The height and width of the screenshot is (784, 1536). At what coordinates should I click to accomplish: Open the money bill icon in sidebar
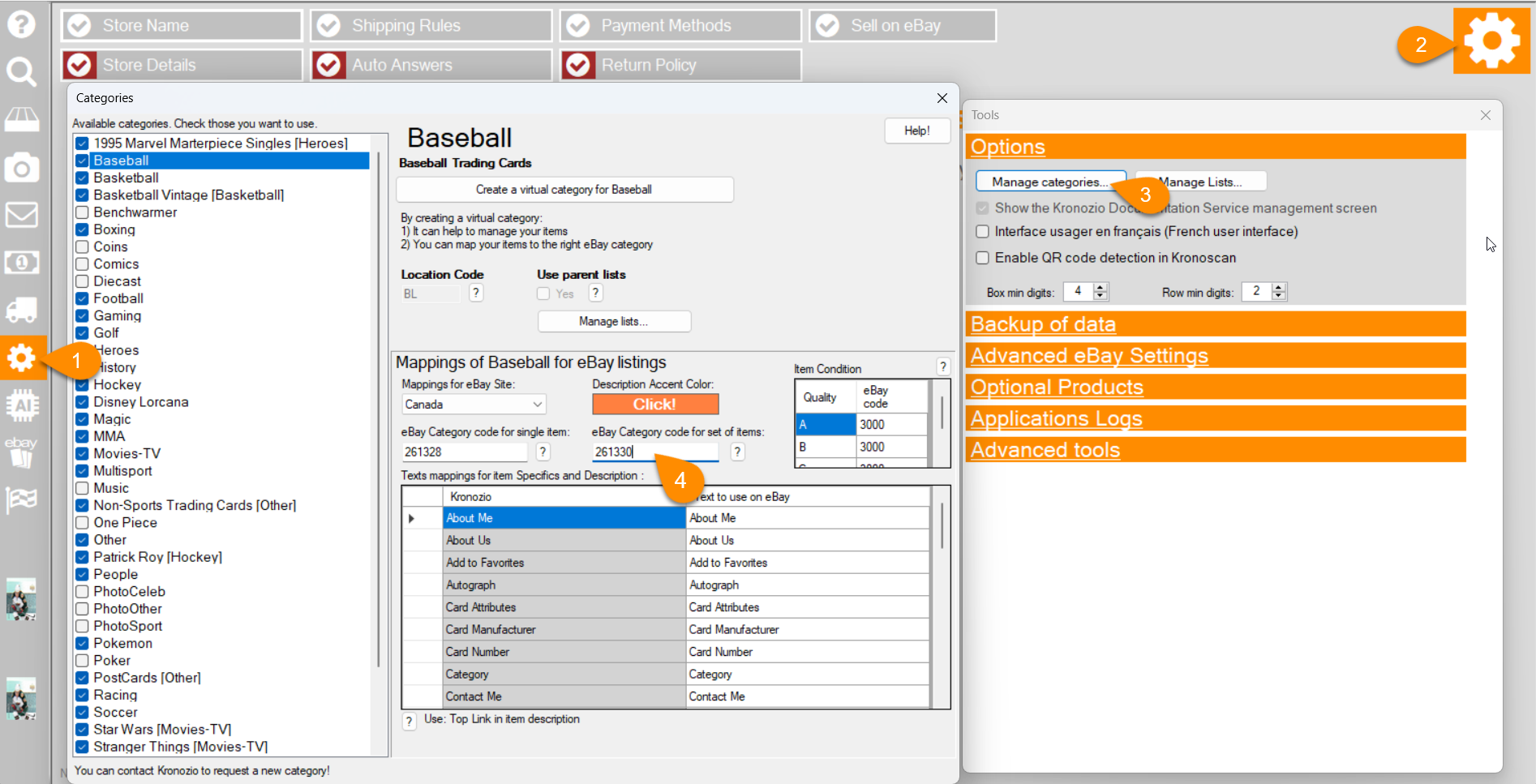[21, 262]
